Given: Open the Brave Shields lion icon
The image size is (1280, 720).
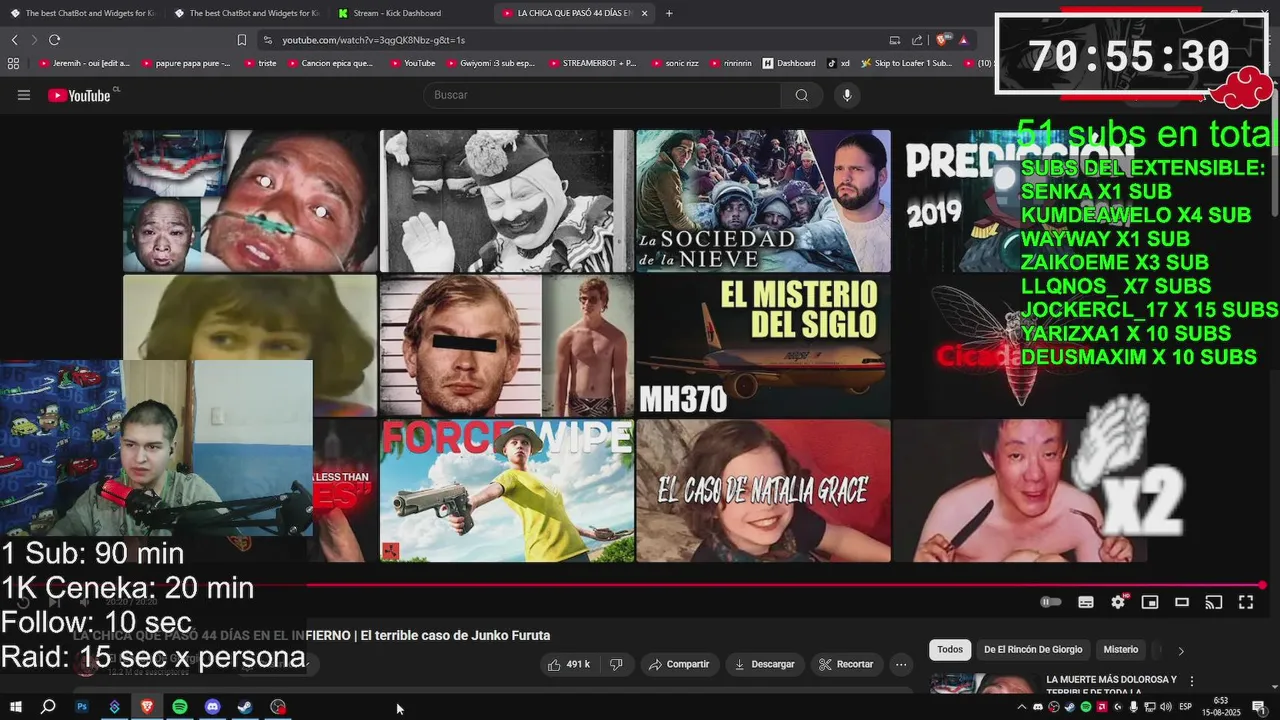Looking at the screenshot, I should (x=941, y=40).
